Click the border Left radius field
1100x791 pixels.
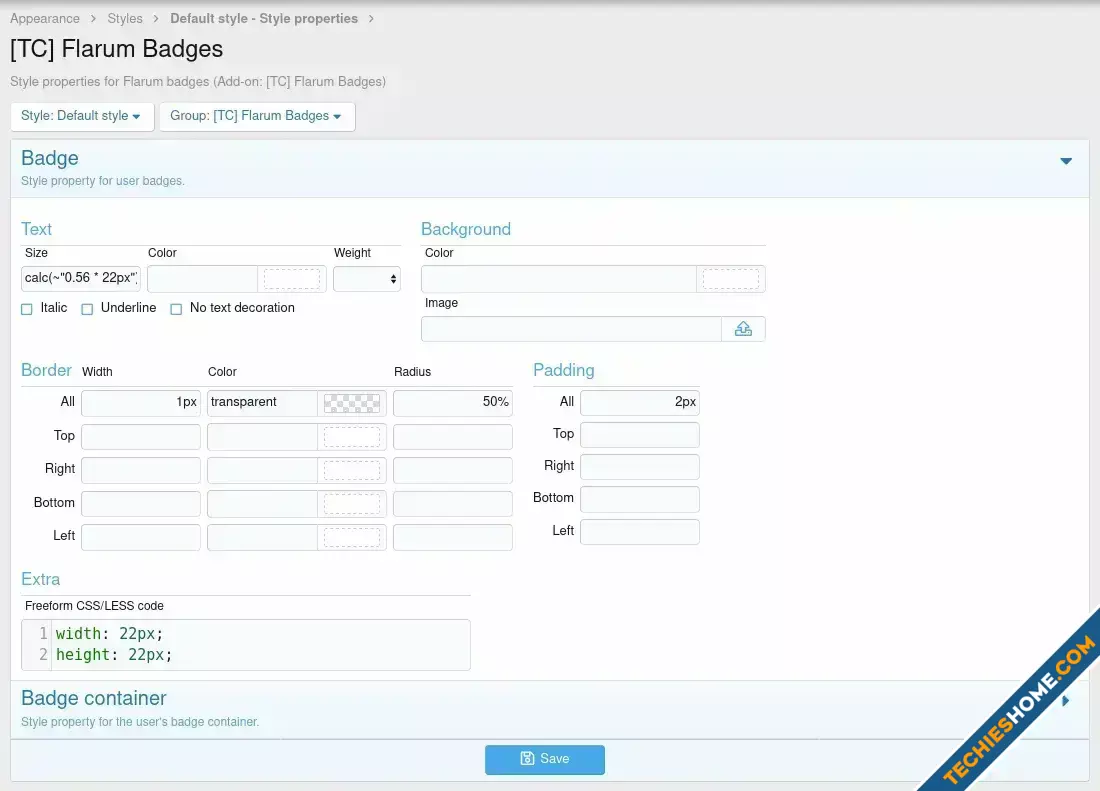(452, 537)
